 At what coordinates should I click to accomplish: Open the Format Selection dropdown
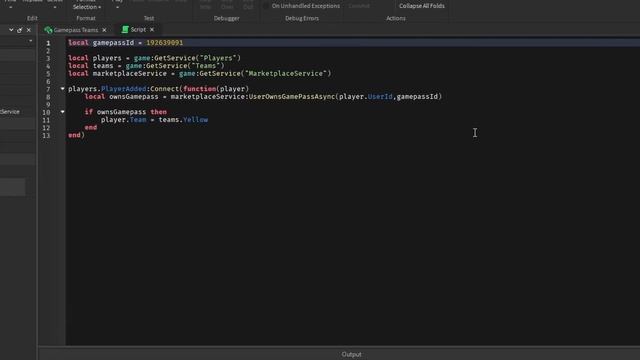[87, 7]
